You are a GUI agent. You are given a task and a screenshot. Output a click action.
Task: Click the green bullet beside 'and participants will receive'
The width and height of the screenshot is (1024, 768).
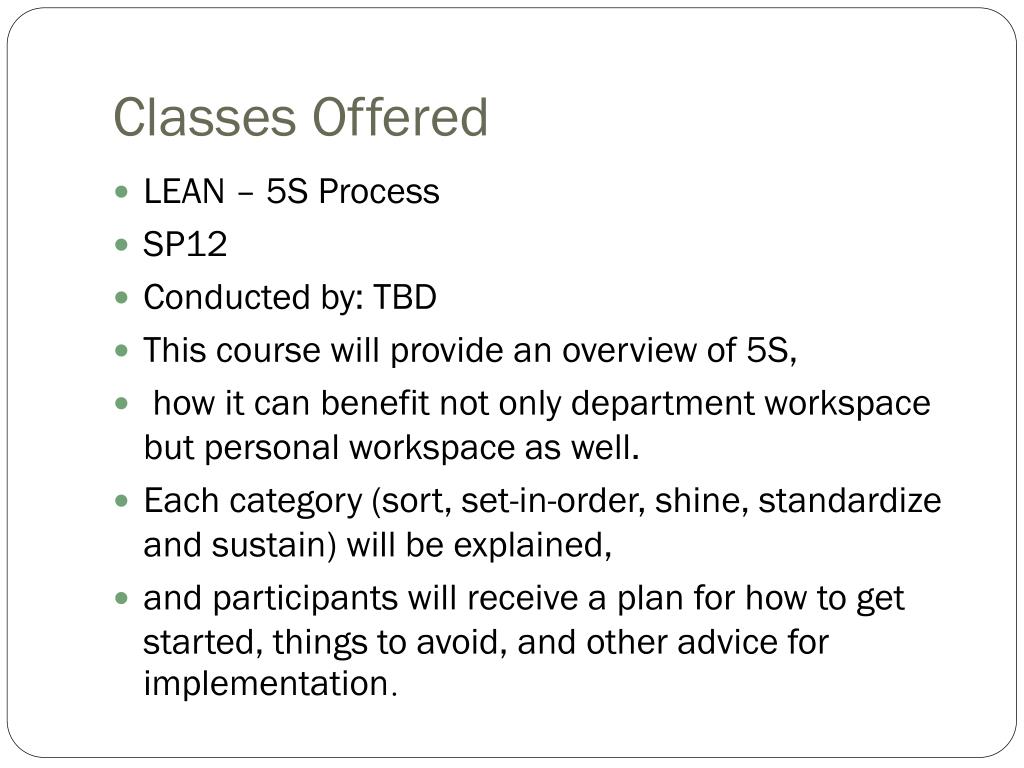click(121, 598)
